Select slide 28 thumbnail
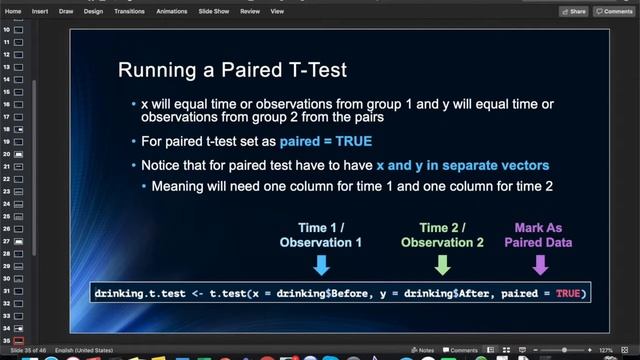 (18, 254)
